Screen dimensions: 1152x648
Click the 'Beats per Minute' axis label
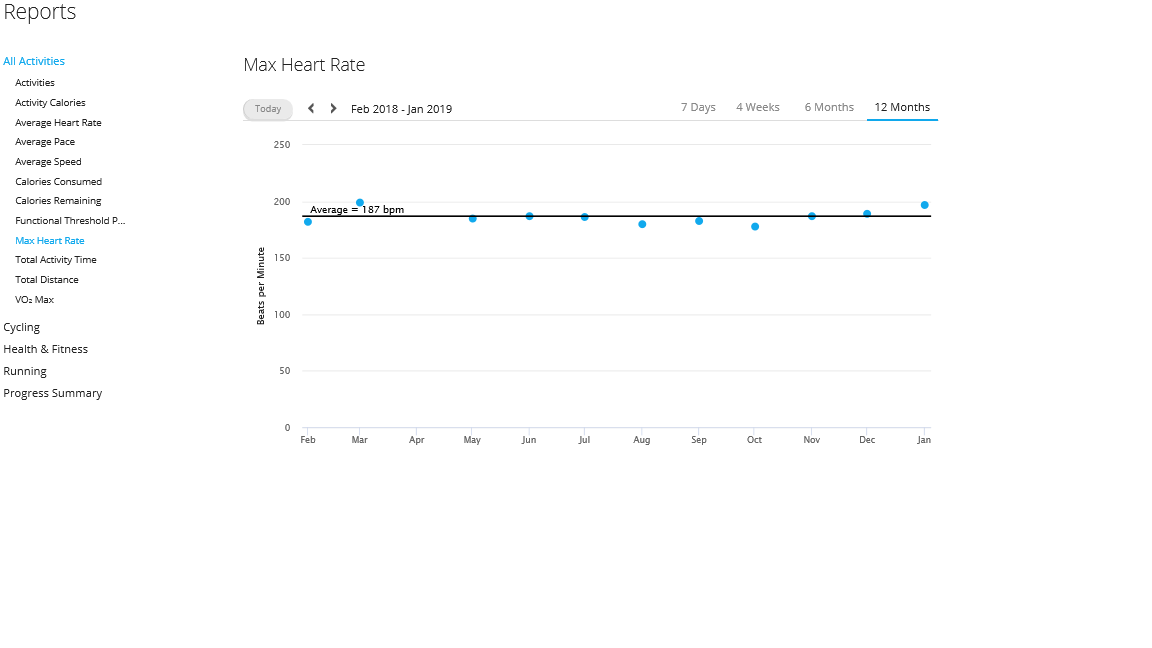(261, 286)
